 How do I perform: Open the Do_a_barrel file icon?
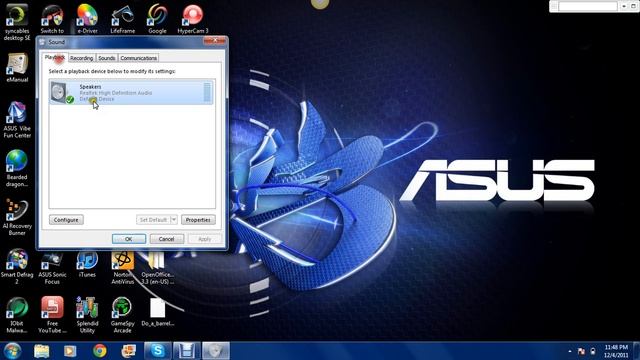click(158, 312)
